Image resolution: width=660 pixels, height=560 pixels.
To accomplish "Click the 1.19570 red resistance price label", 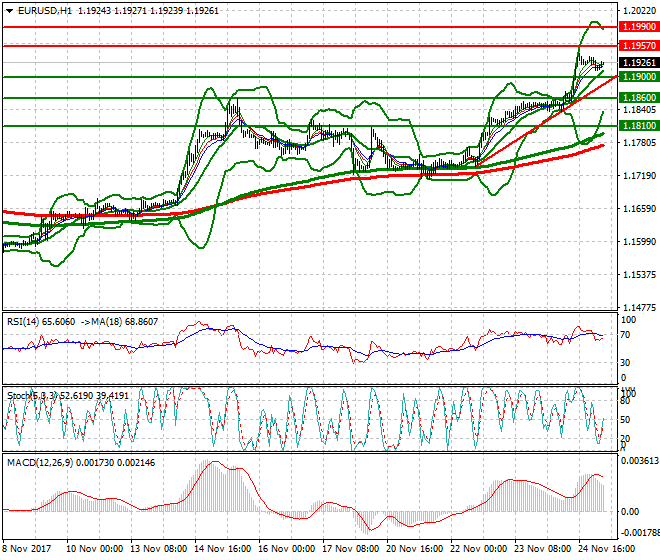I will pyautogui.click(x=639, y=45).
